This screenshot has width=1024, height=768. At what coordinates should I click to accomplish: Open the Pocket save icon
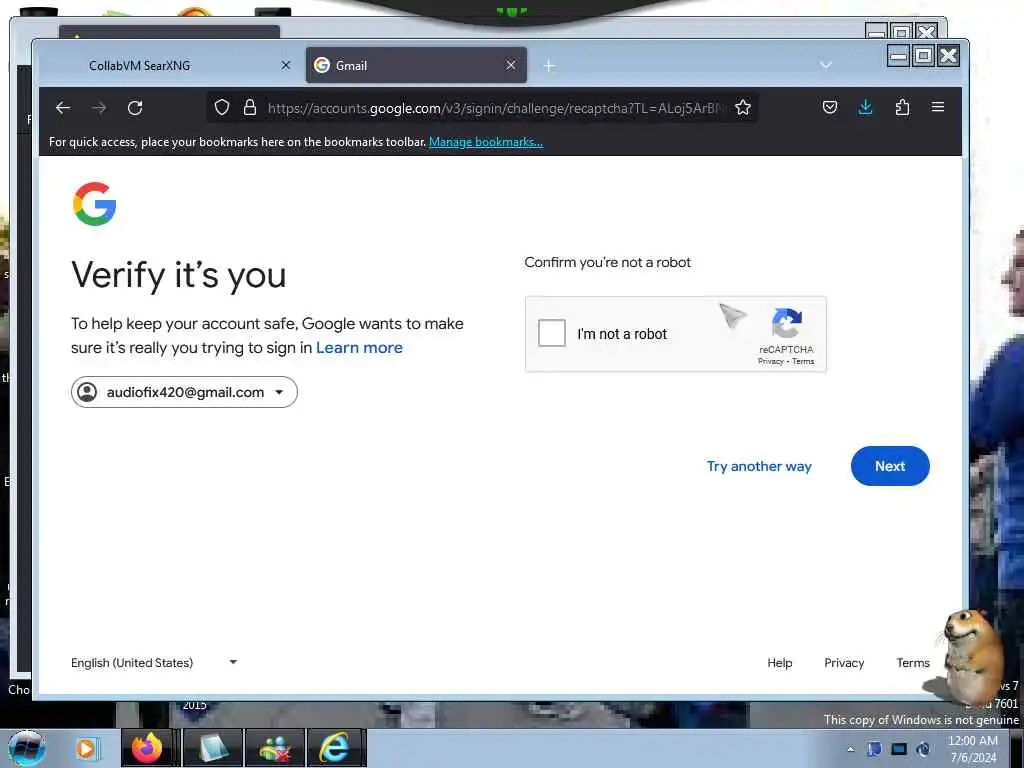829,107
